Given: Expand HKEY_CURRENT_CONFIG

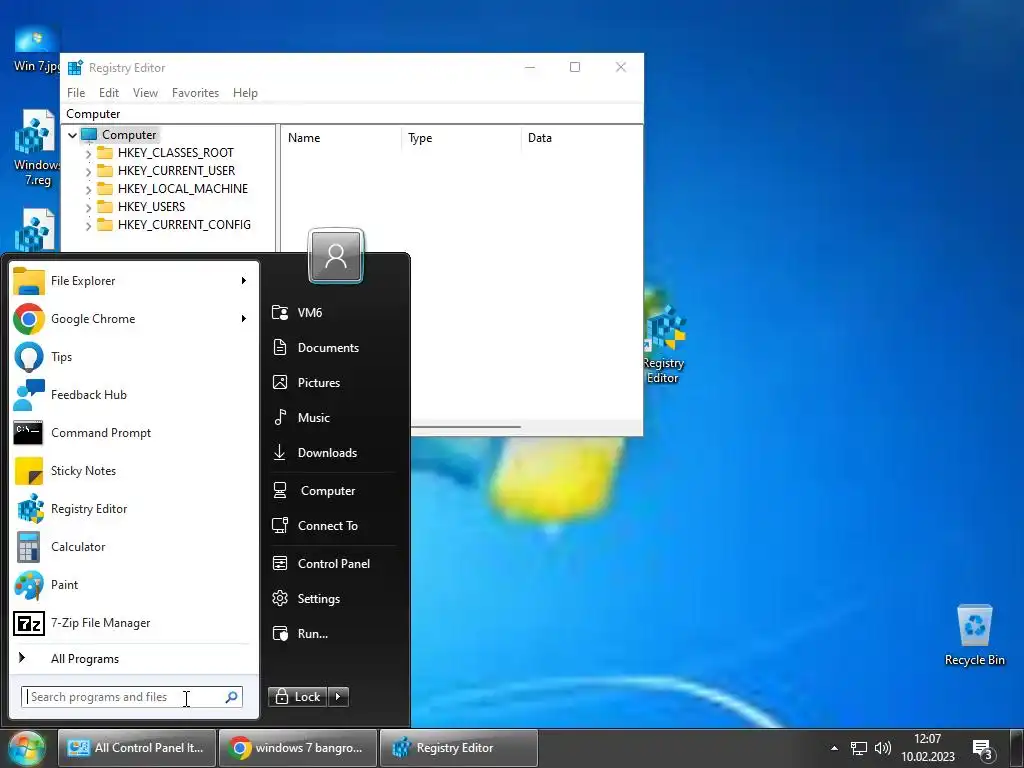Looking at the screenshot, I should [x=88, y=225].
